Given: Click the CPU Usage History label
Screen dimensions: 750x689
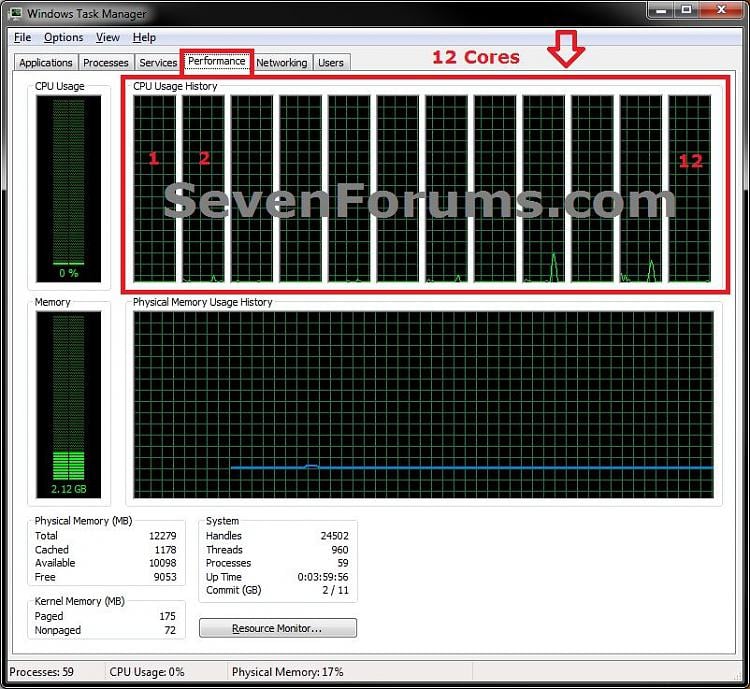Looking at the screenshot, I should 175,86.
